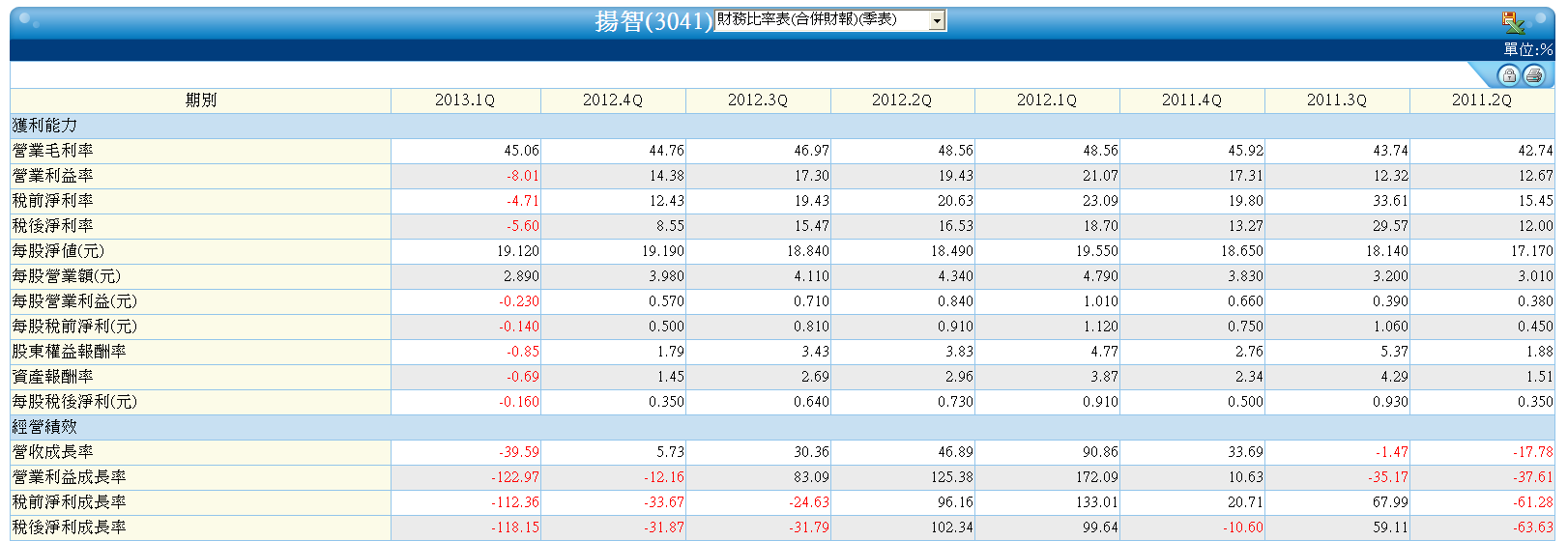Click the 經營績效 section heading
Viewport: 1568px width, 541px height.
click(x=44, y=427)
